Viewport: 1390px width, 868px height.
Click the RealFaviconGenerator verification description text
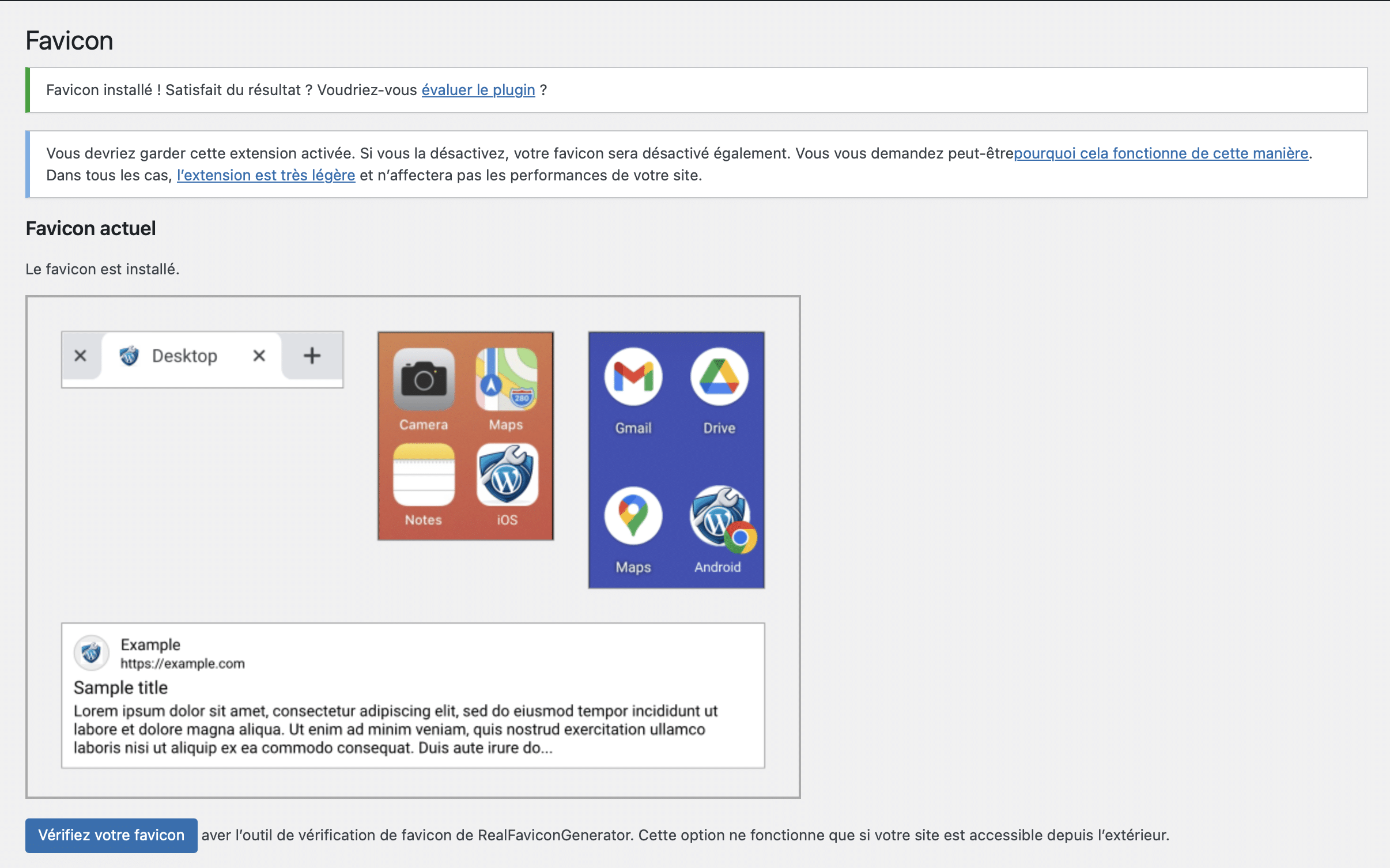685,835
